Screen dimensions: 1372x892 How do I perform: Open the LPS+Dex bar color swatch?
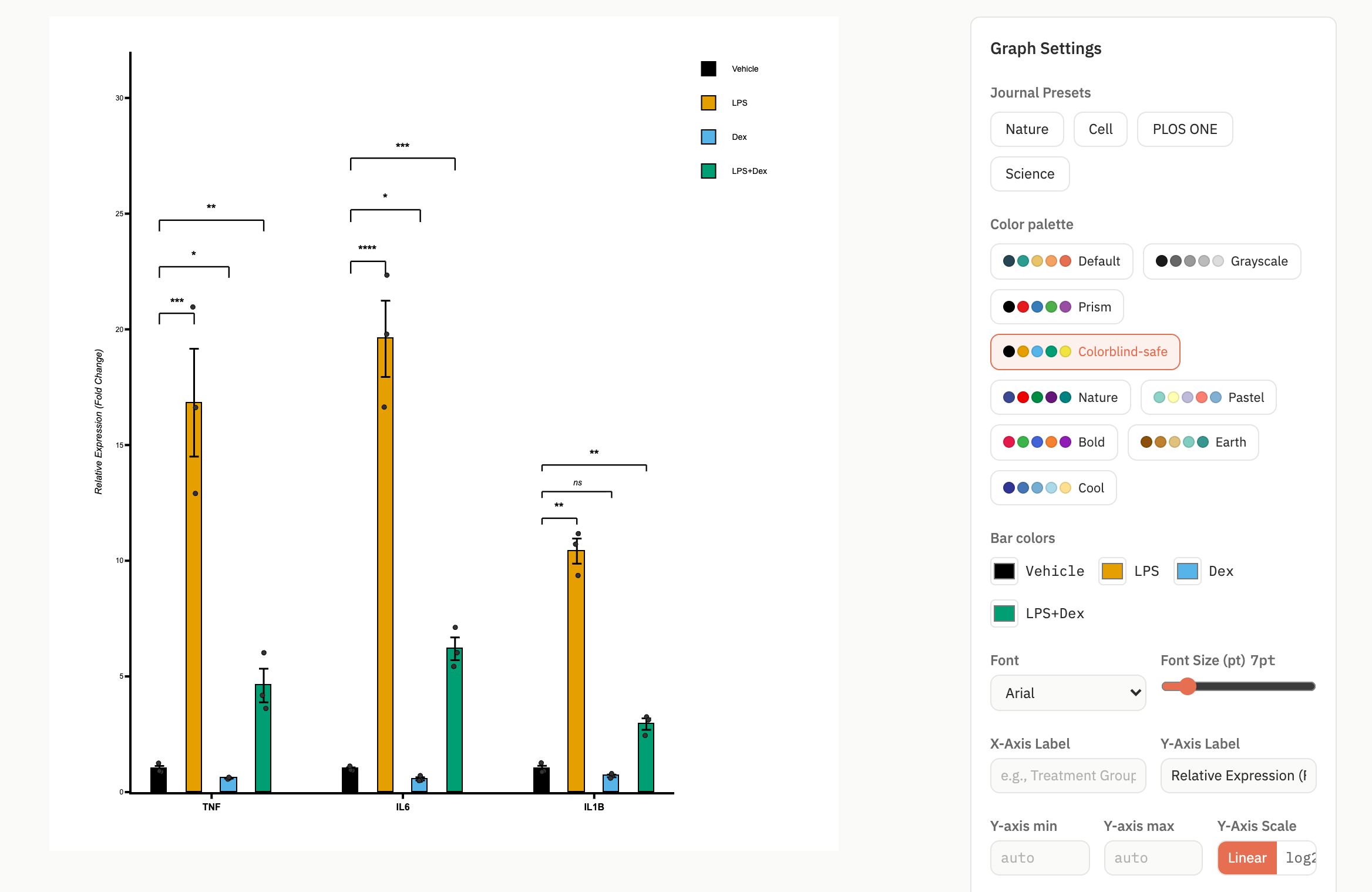click(1004, 613)
